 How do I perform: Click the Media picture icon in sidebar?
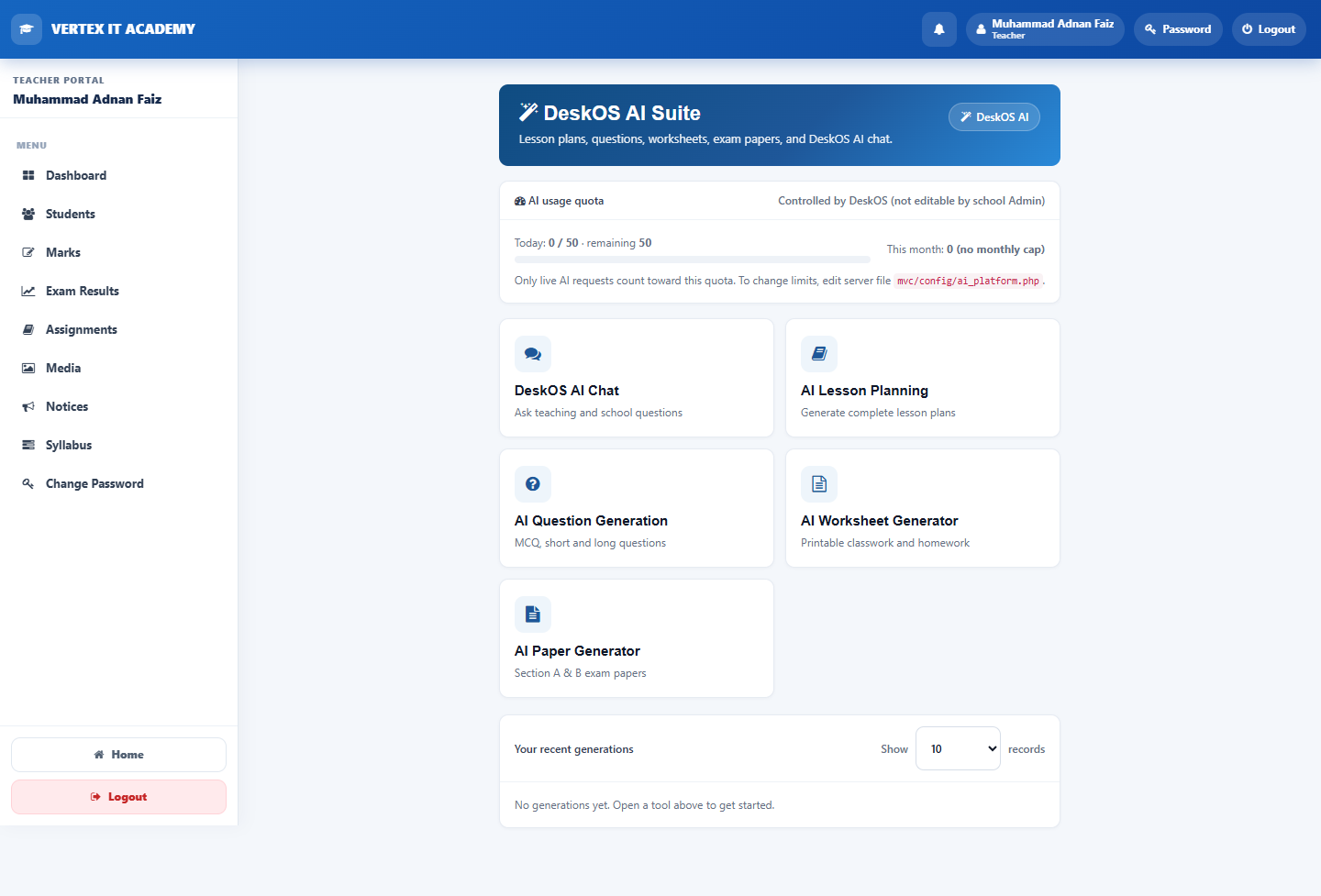[x=28, y=368]
